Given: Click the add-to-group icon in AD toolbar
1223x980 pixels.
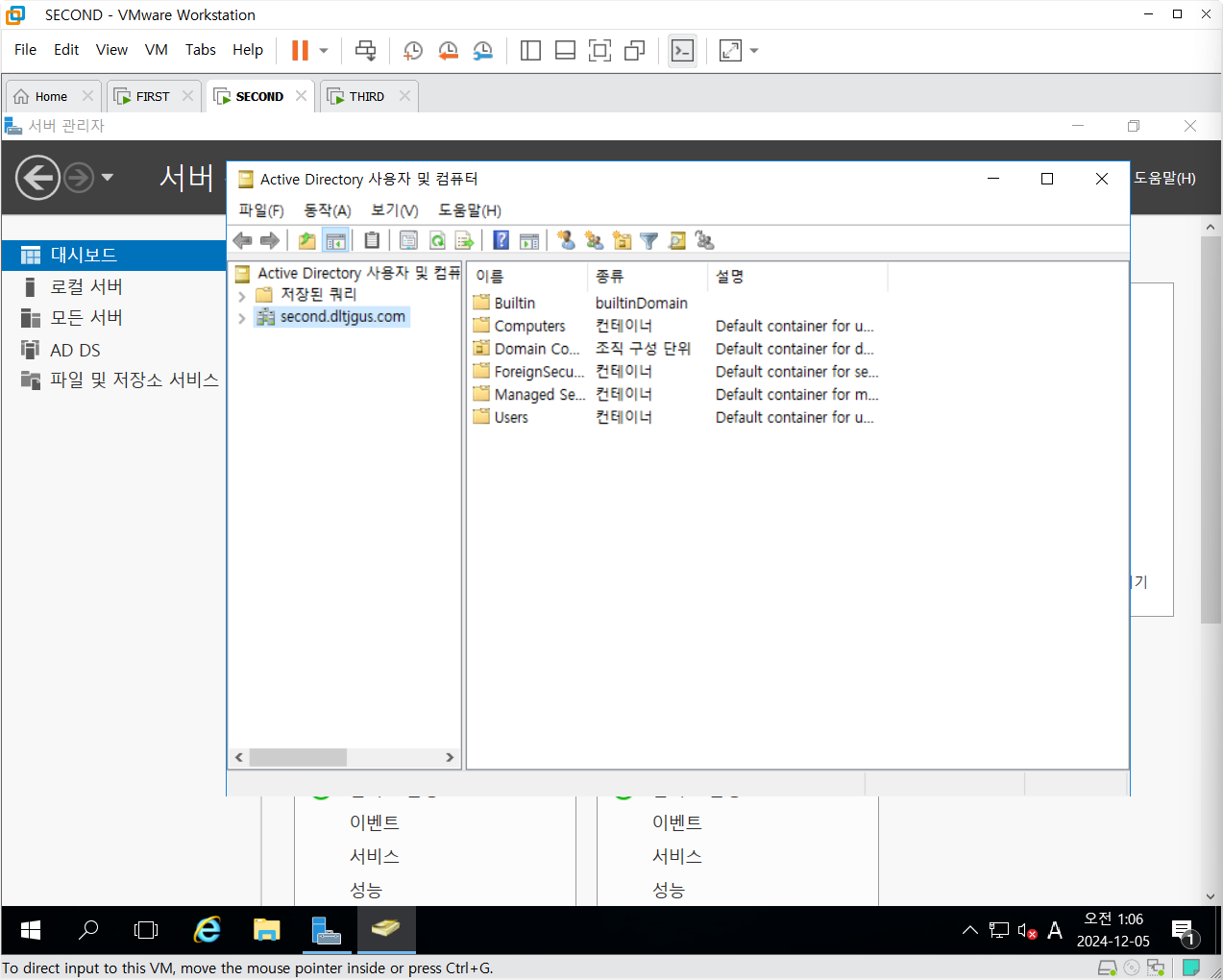Looking at the screenshot, I should click(704, 240).
